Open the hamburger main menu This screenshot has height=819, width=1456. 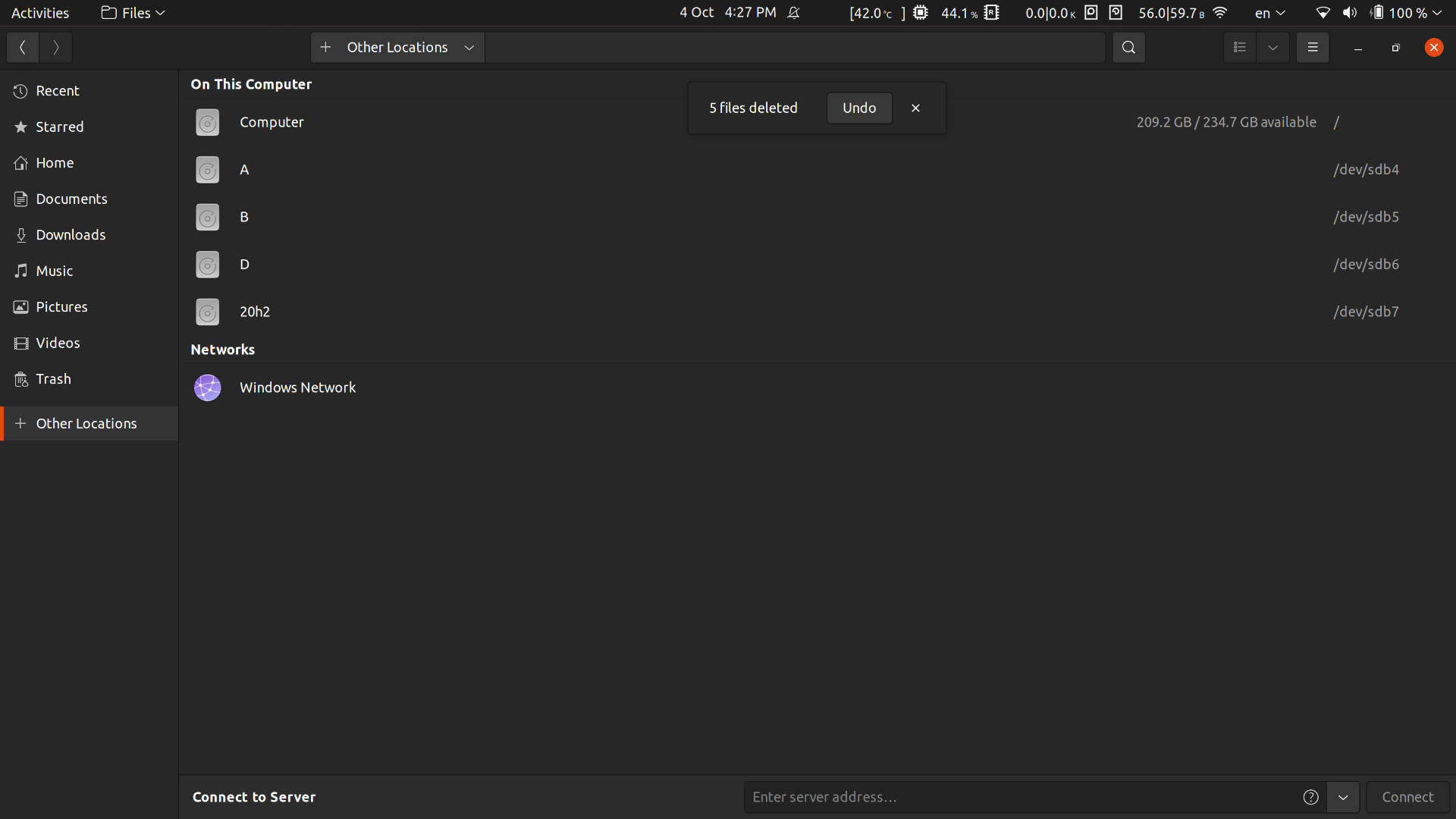[x=1313, y=47]
